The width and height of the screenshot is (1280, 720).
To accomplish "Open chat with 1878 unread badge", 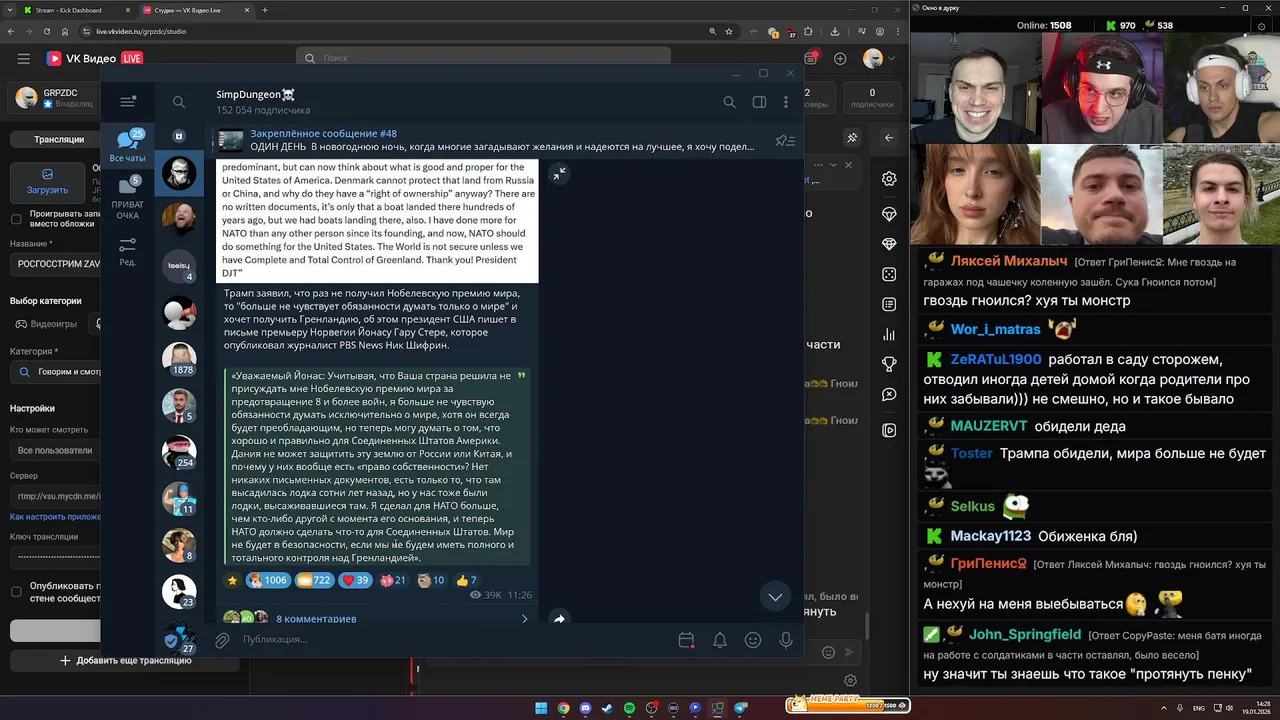I will [x=179, y=358].
